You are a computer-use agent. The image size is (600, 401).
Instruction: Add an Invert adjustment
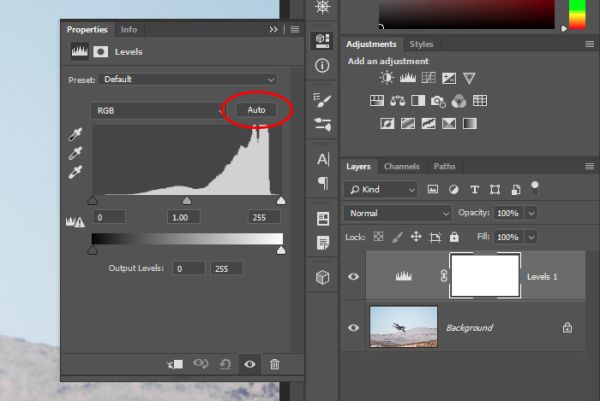click(387, 124)
